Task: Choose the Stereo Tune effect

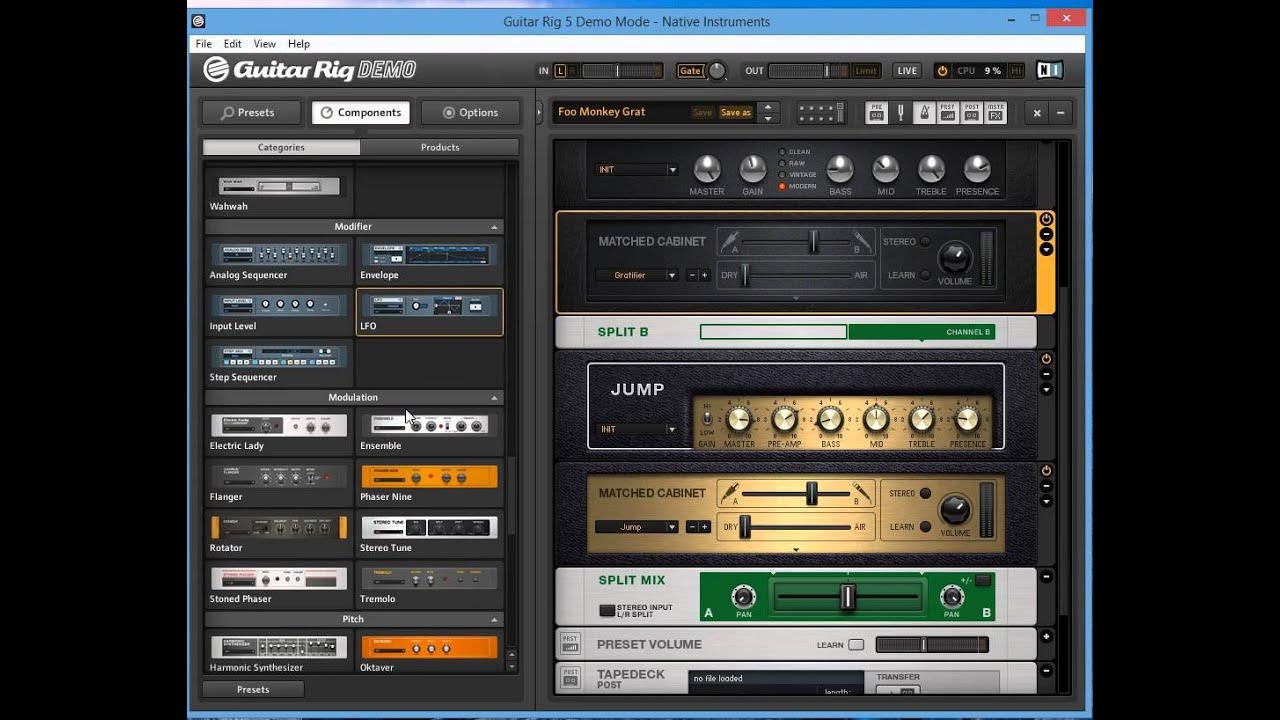Action: coord(429,534)
